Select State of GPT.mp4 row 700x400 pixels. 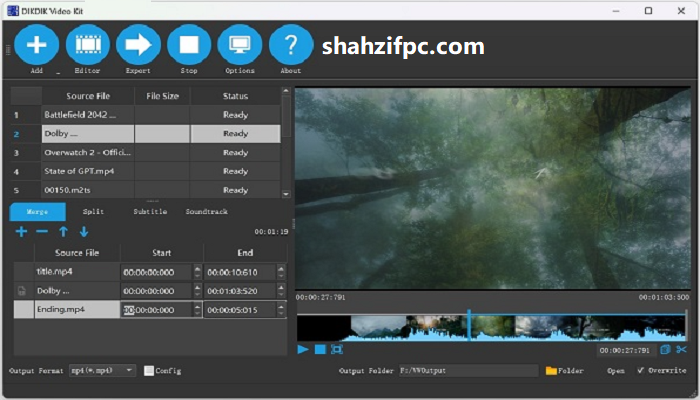(88, 171)
